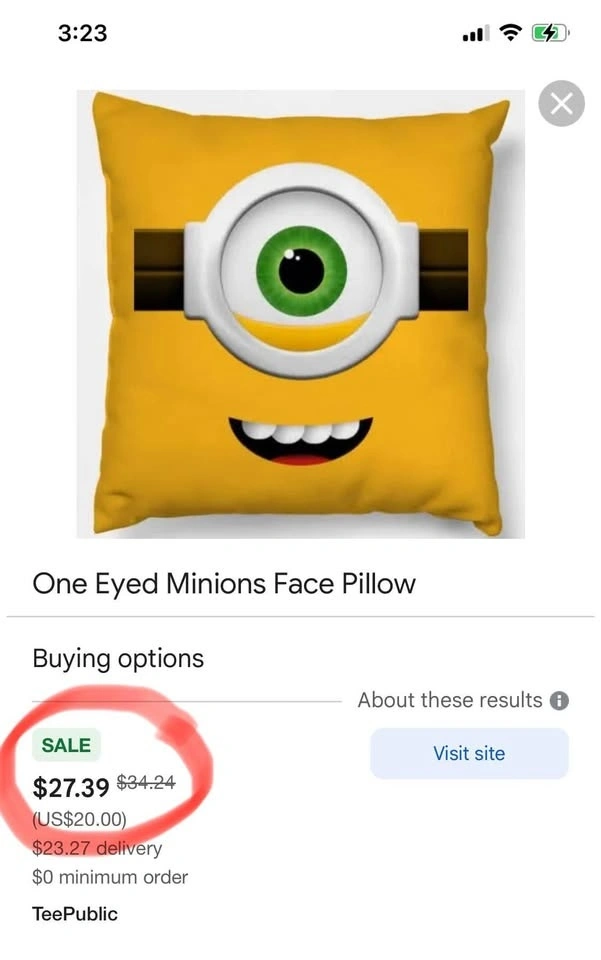Tap the smiling mouth on the pillow
601x960 pixels.
coord(300,440)
